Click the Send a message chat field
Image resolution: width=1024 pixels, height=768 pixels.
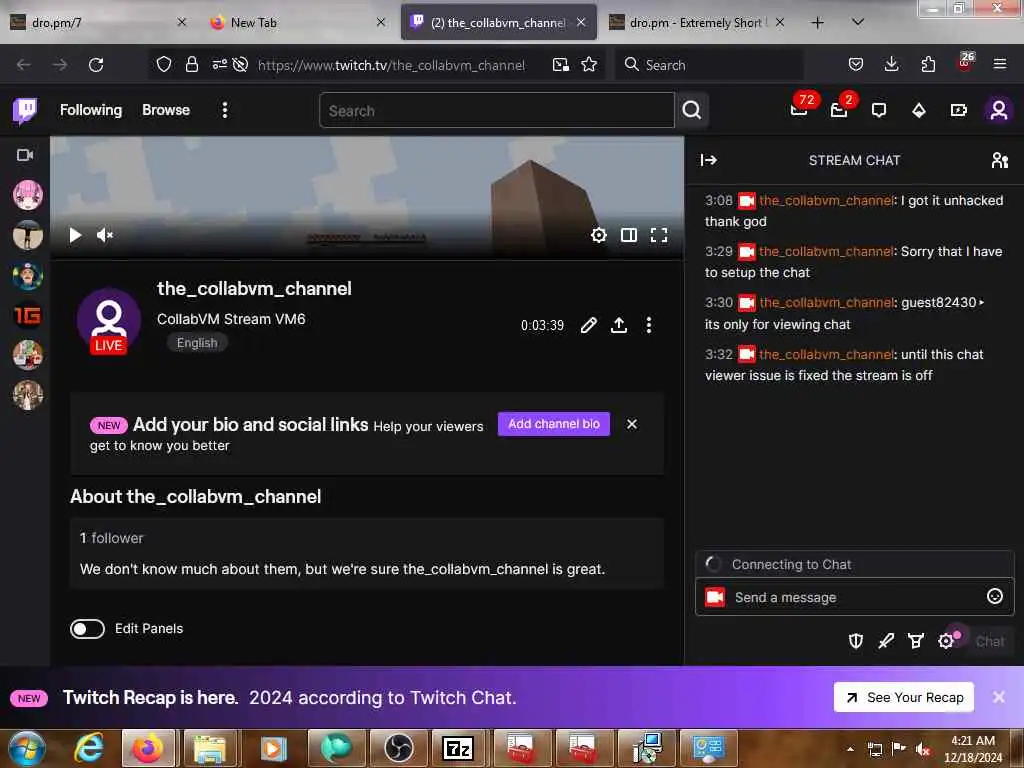(x=854, y=597)
